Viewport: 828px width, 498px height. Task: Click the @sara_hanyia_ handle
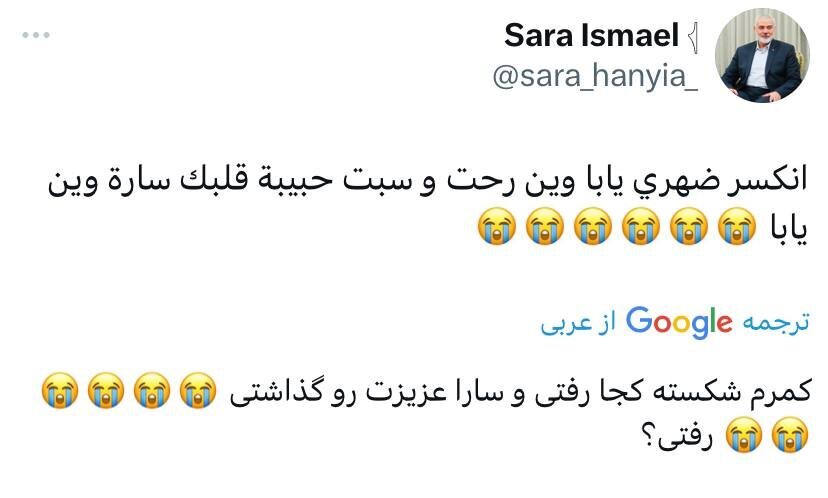(x=594, y=79)
